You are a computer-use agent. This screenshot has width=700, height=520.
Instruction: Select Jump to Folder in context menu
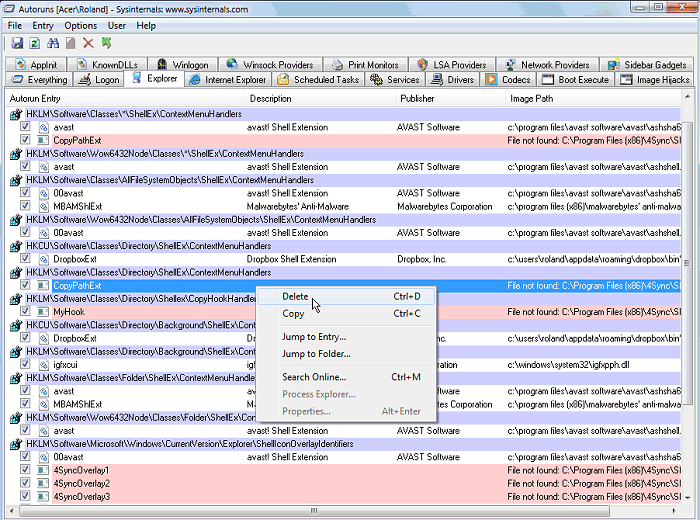[316, 354]
